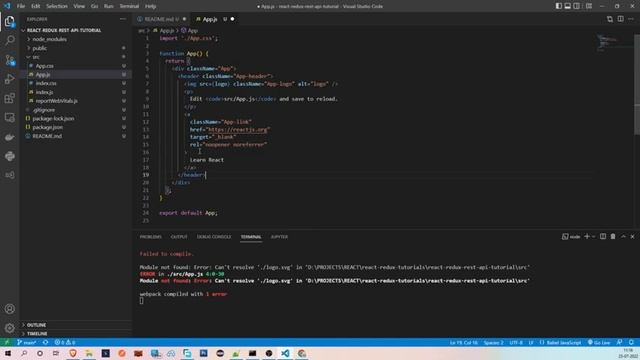Open the Help menu
Image resolution: width=640 pixels, height=360 pixels.
tap(150, 6)
